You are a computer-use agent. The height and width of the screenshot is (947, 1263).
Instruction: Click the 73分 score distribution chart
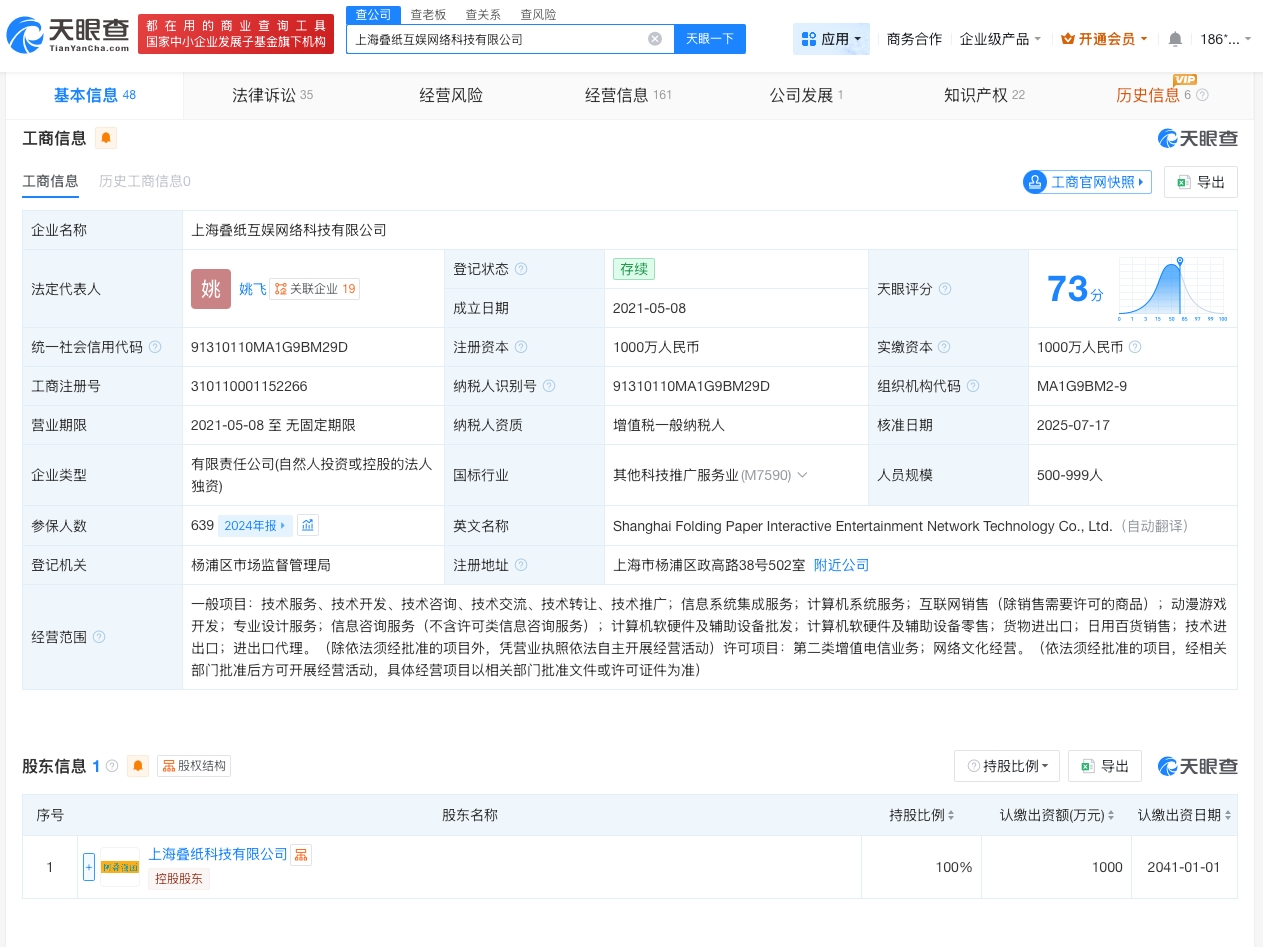click(x=1172, y=288)
